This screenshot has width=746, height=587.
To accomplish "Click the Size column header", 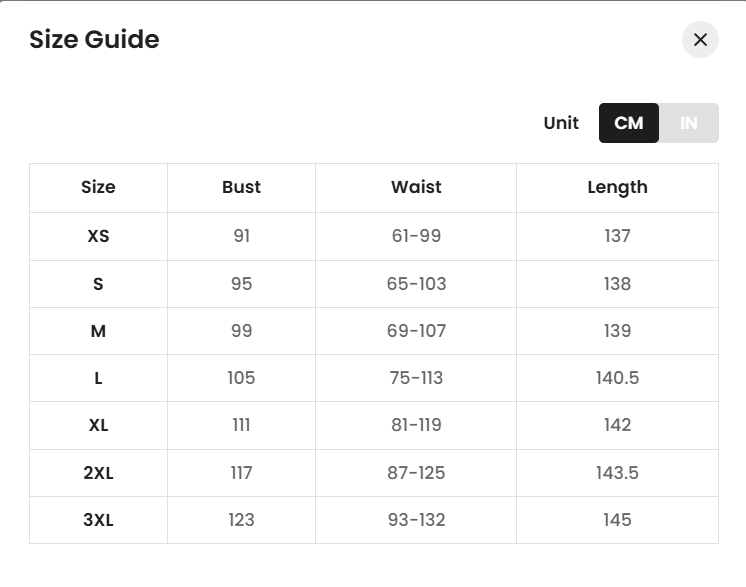I will [98, 187].
